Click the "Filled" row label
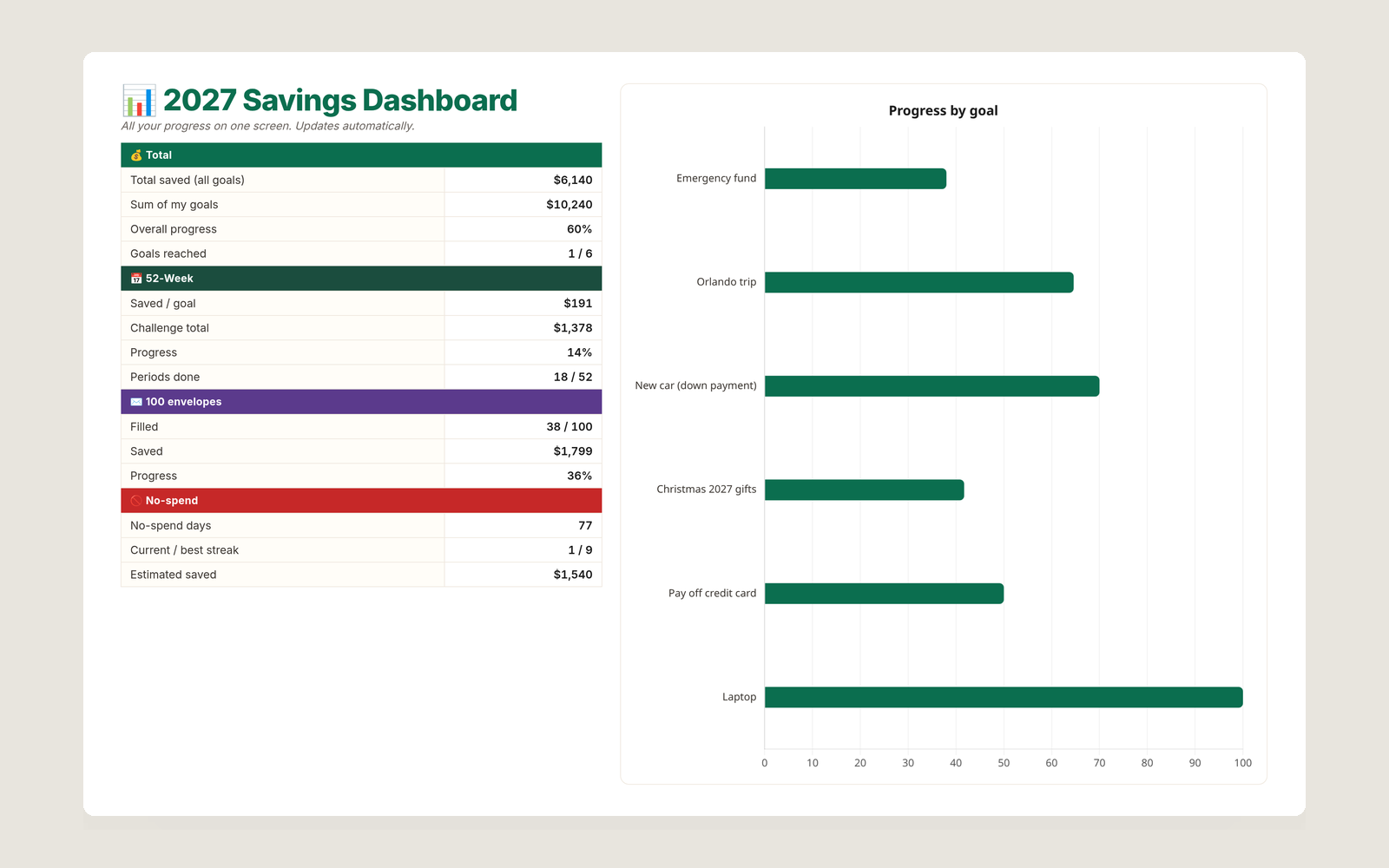 [144, 427]
